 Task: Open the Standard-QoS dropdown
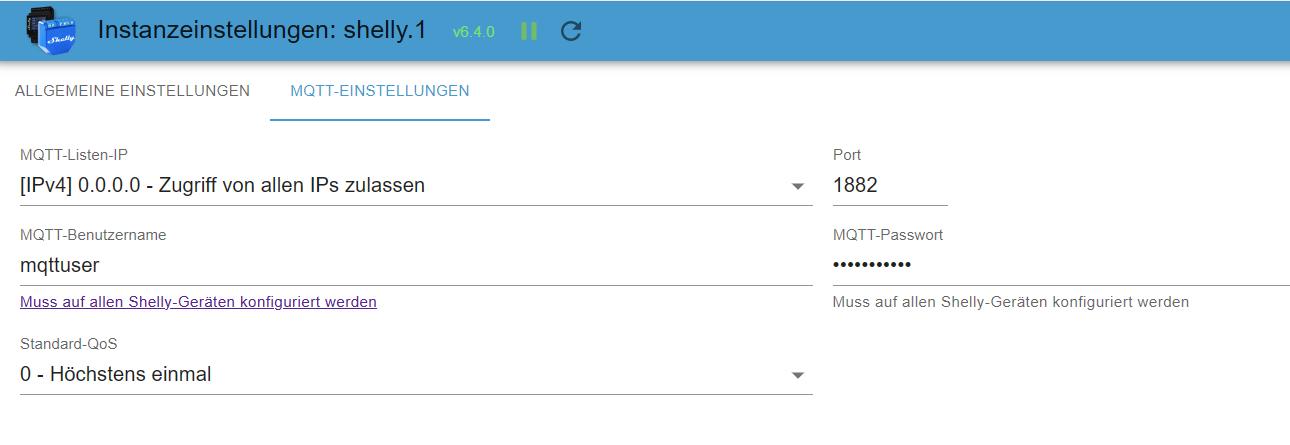(416, 375)
